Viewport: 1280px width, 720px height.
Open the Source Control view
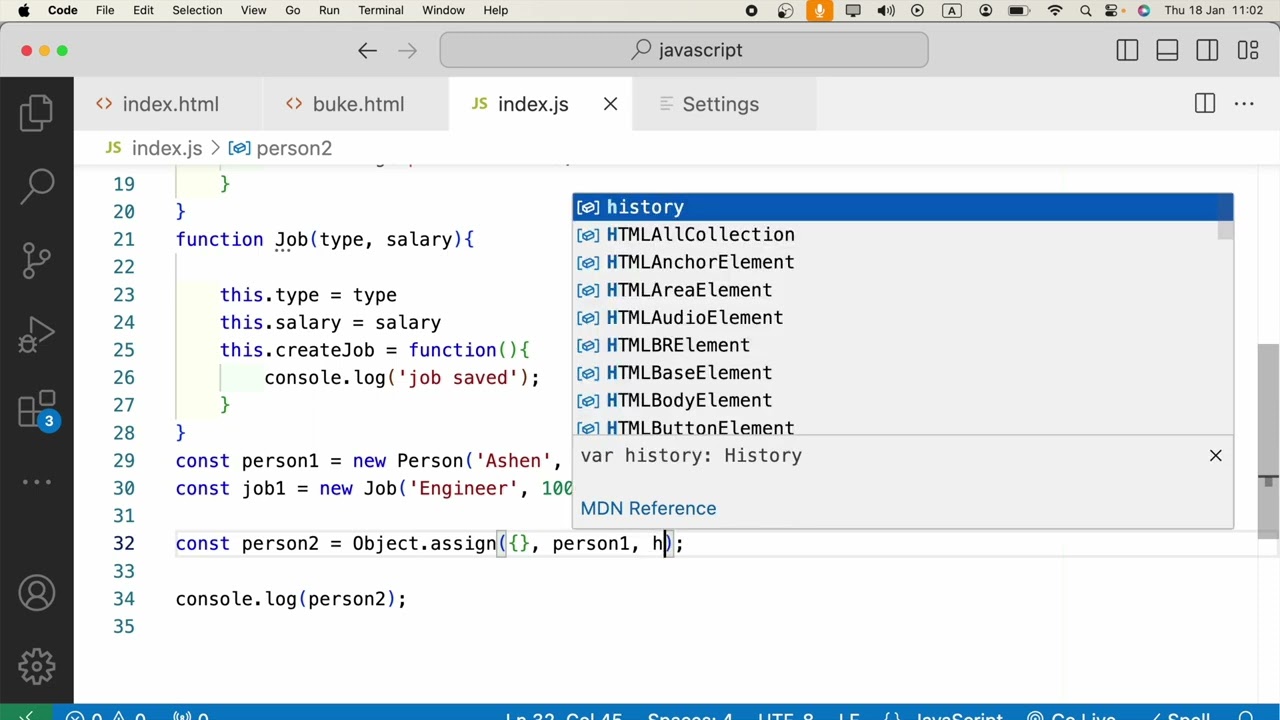coord(36,260)
